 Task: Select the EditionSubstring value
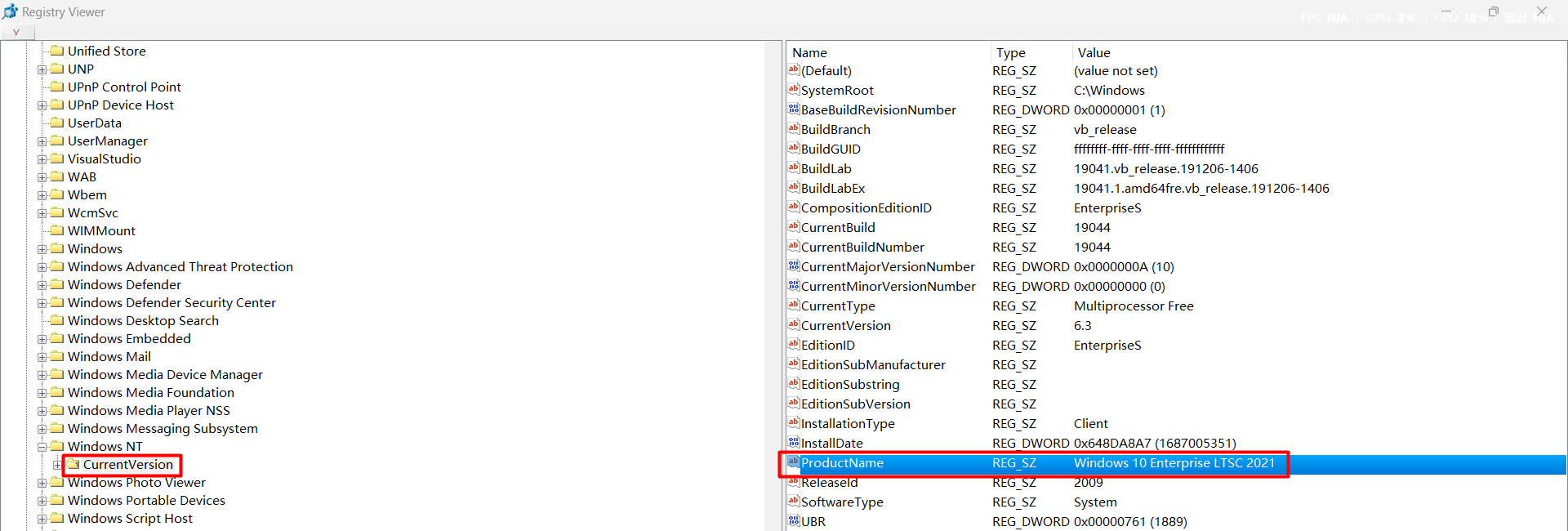pos(850,384)
